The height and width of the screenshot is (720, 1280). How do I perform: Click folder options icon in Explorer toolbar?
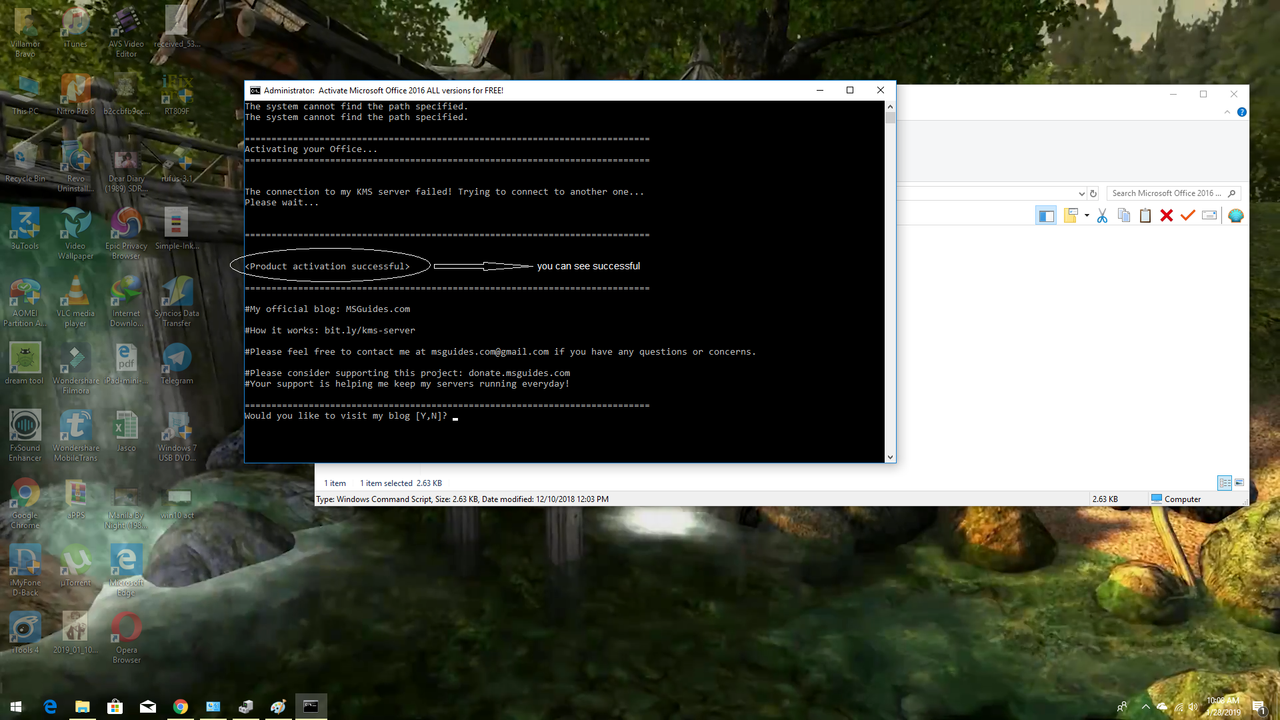pos(1071,215)
